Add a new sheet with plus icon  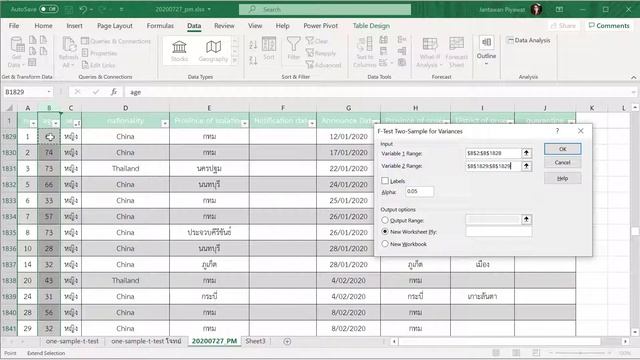point(287,341)
